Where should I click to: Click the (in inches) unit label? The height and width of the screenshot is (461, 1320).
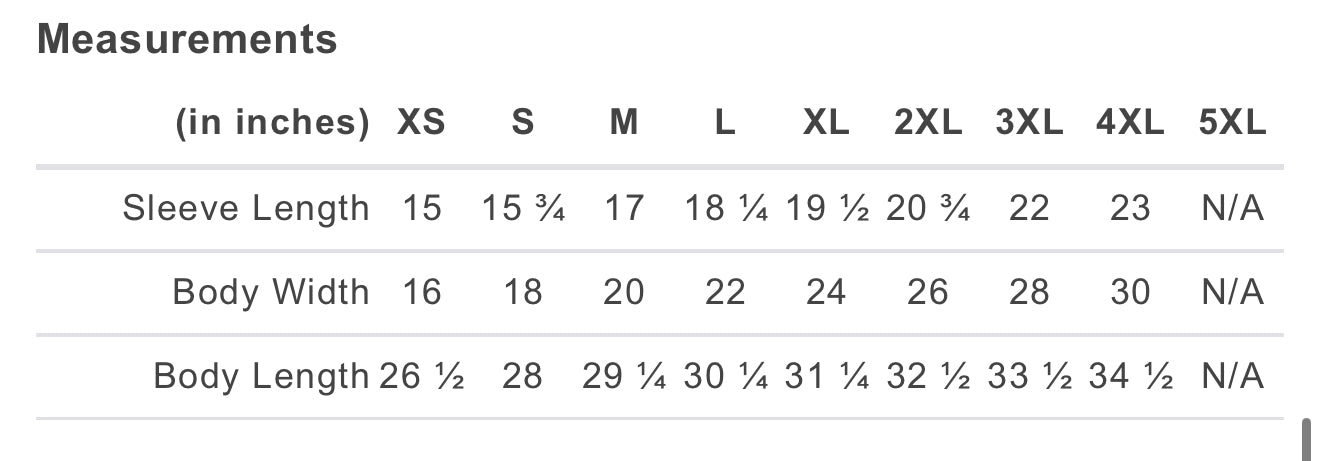coord(273,123)
